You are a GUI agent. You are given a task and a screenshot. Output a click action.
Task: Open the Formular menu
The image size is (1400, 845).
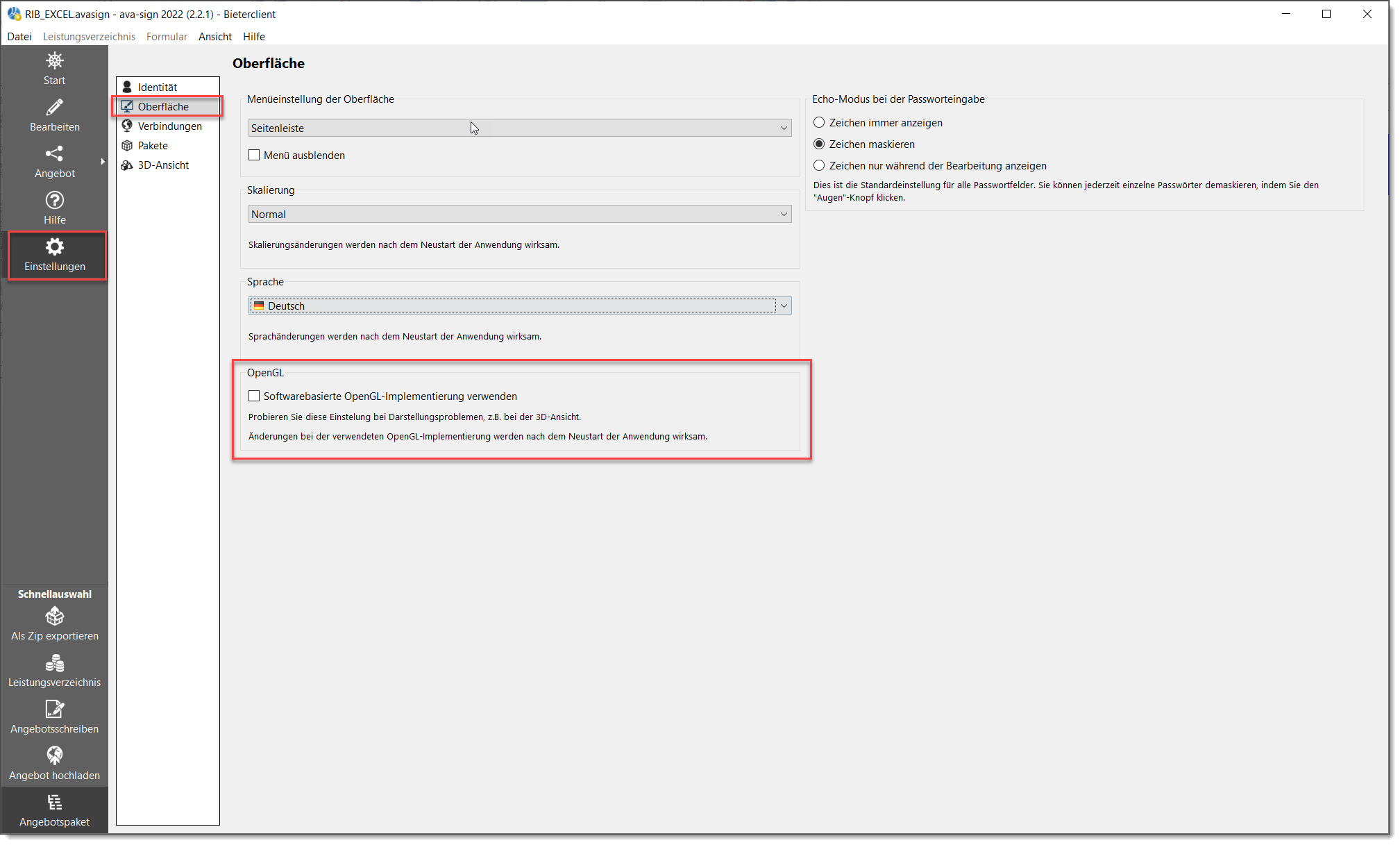pyautogui.click(x=167, y=36)
